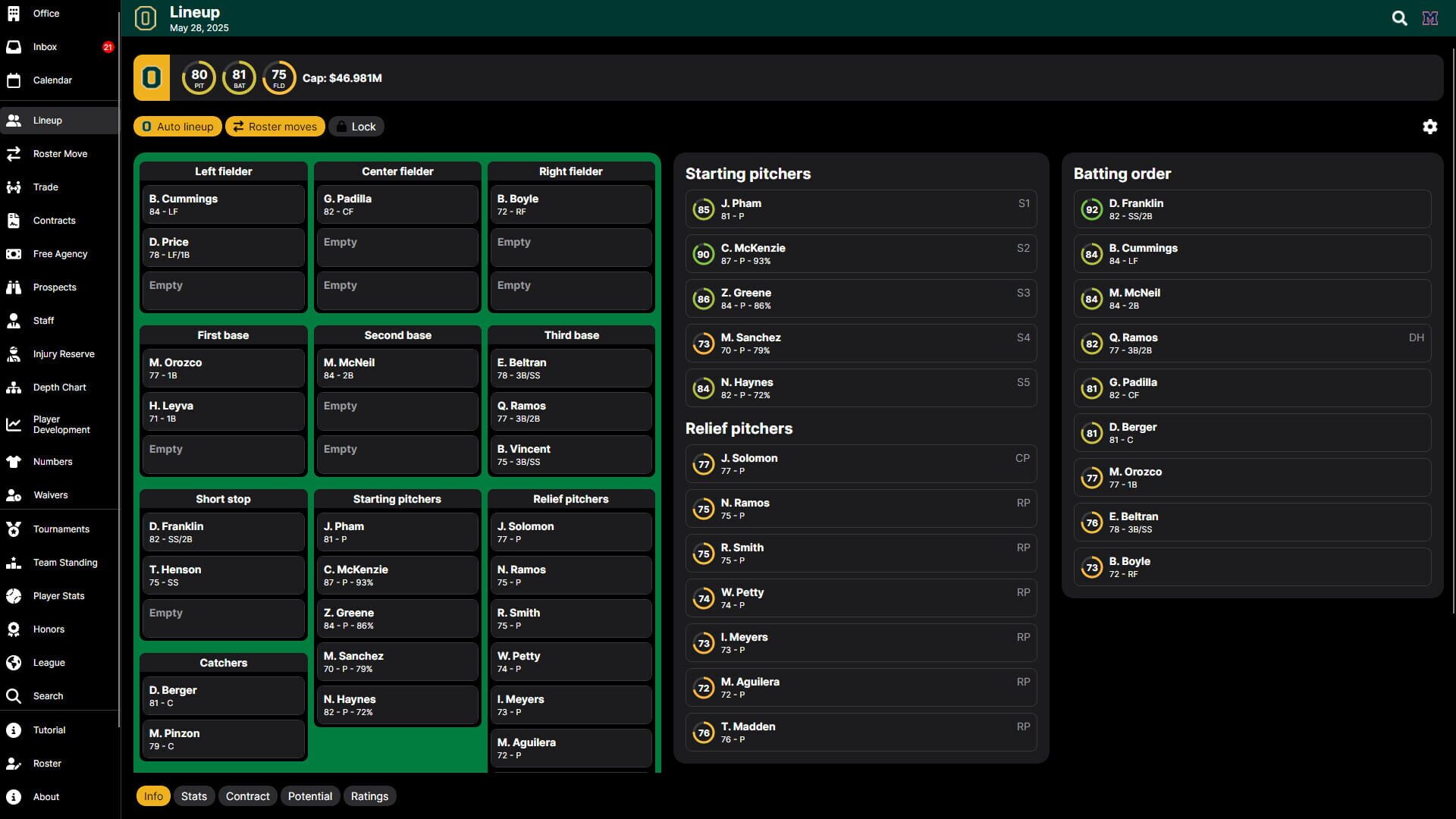Viewport: 1456px width, 819px height.
Task: Switch to the Stats tab
Action: (x=193, y=795)
